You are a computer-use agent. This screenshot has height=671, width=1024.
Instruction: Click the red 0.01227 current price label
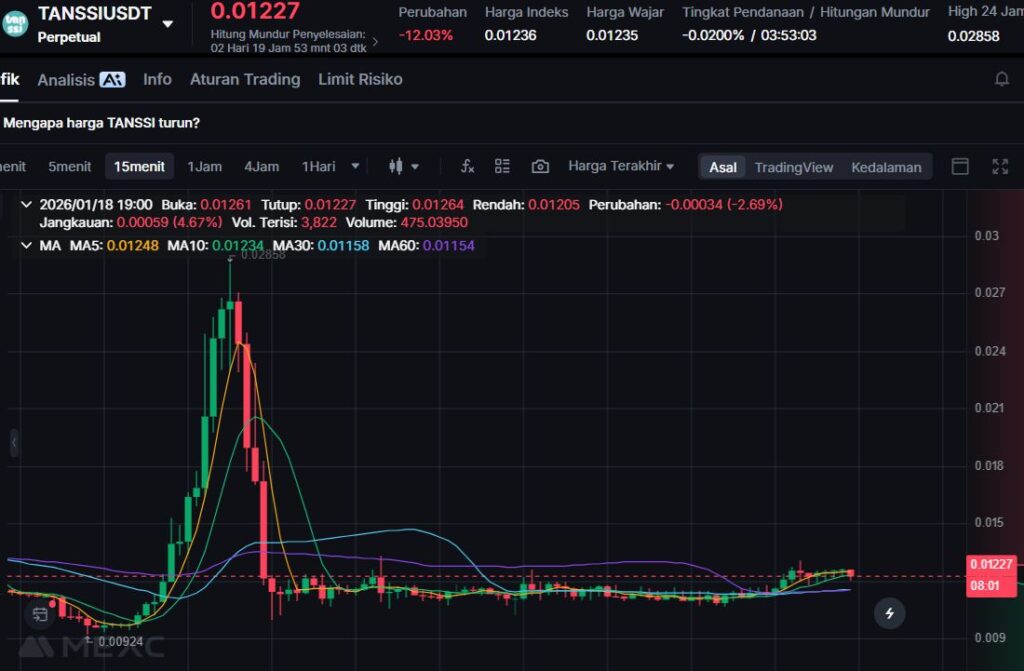point(991,564)
